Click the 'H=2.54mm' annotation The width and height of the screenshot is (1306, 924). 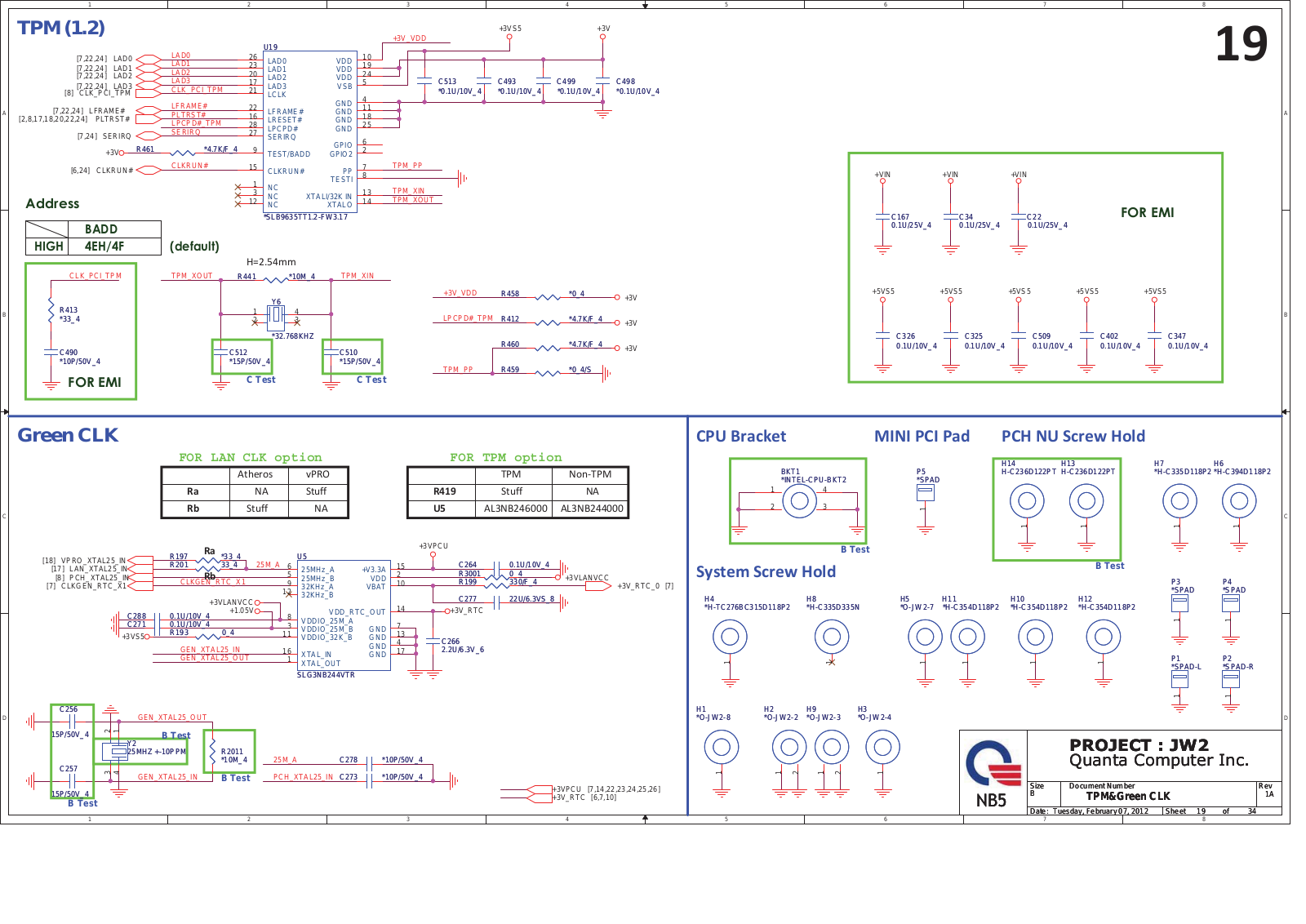pyautogui.click(x=271, y=262)
